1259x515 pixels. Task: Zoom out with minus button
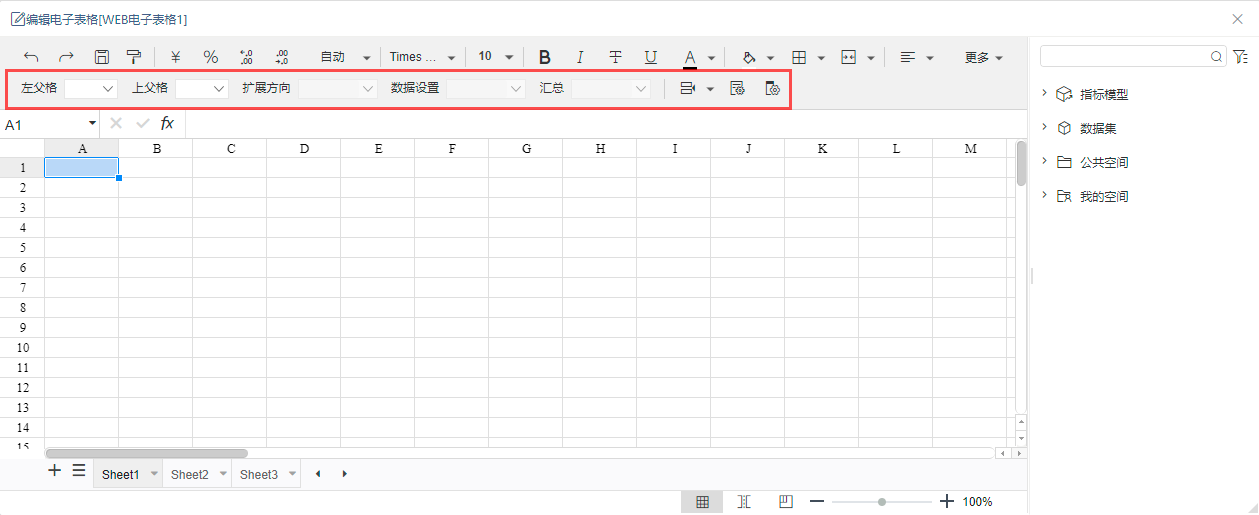pos(817,502)
